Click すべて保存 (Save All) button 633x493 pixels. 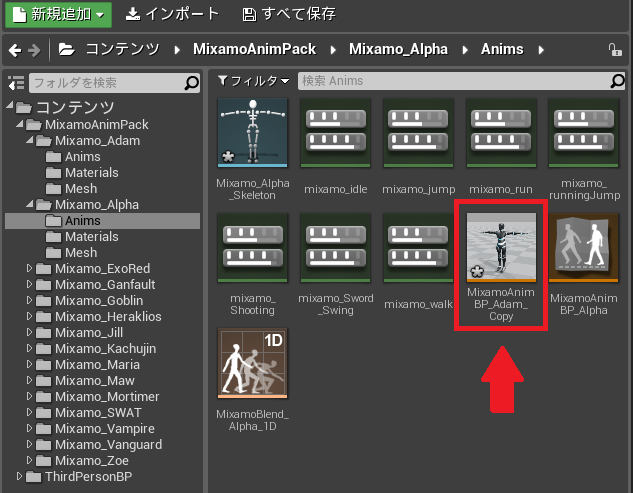pos(289,14)
